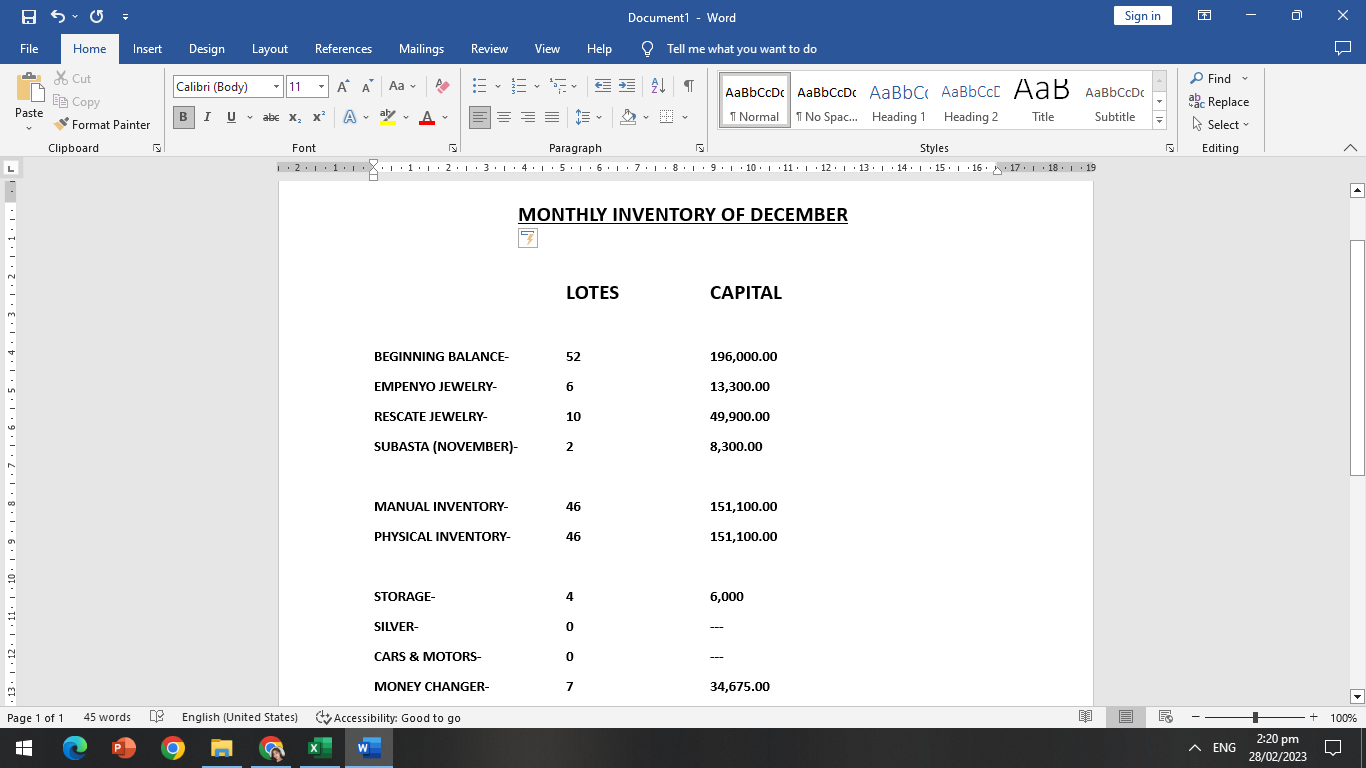
Task: Increase the paragraph indent
Action: pos(627,87)
